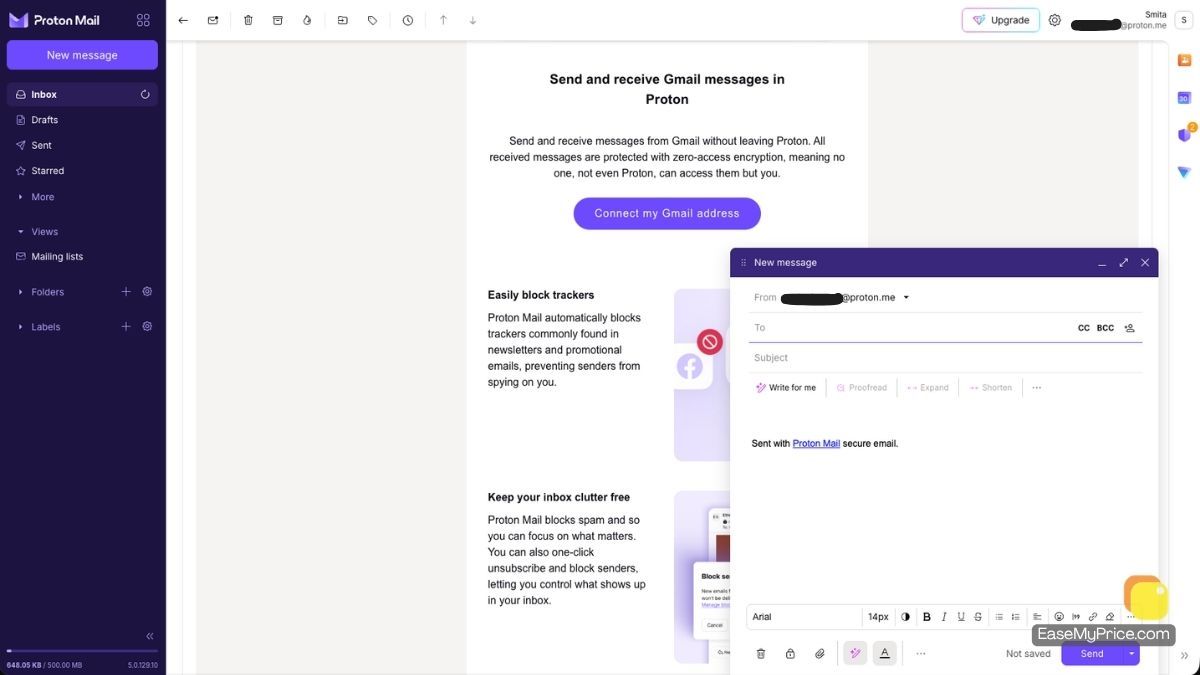Toggle strikethrough formatting
Image resolution: width=1200 pixels, height=675 pixels.
[978, 617]
